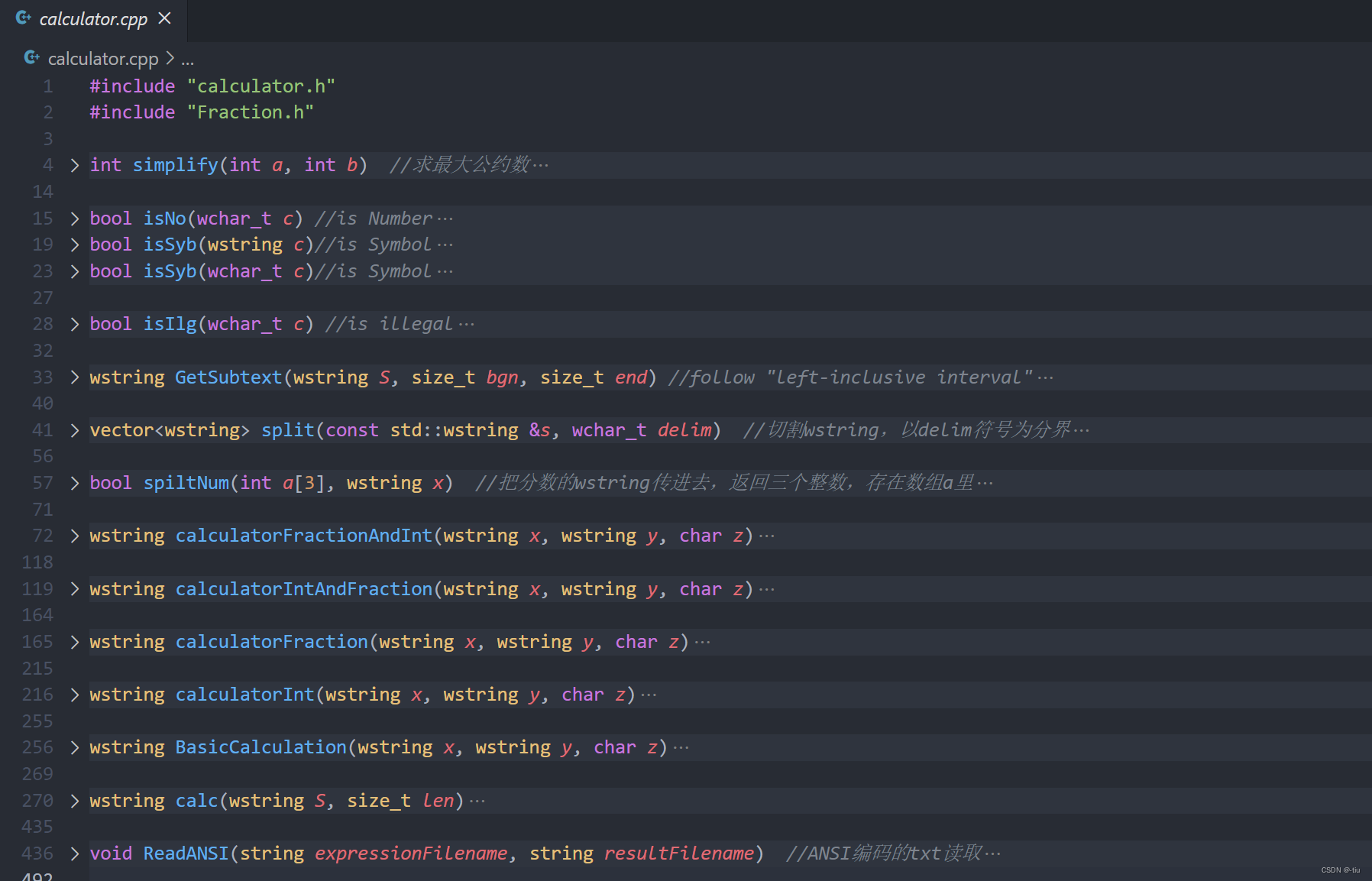Click the delim parameter in split
Screen dimensions: 1372x881
[684, 430]
